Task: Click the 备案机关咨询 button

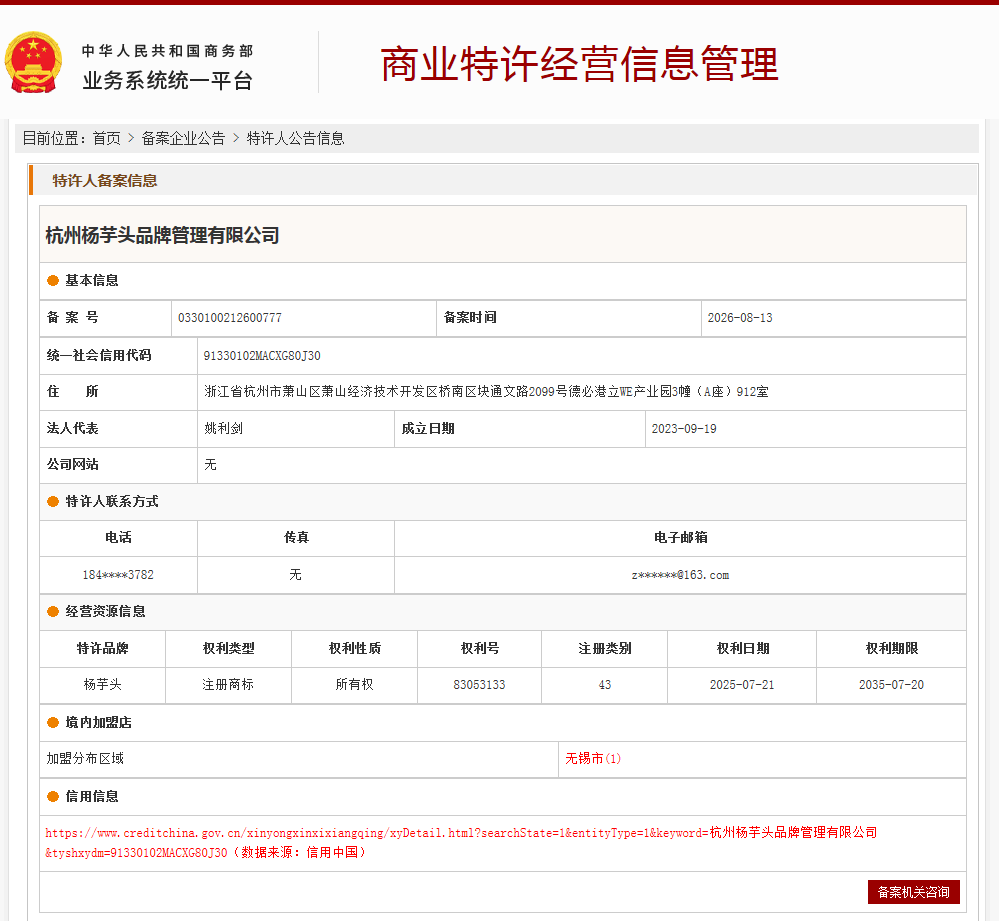Action: [914, 892]
